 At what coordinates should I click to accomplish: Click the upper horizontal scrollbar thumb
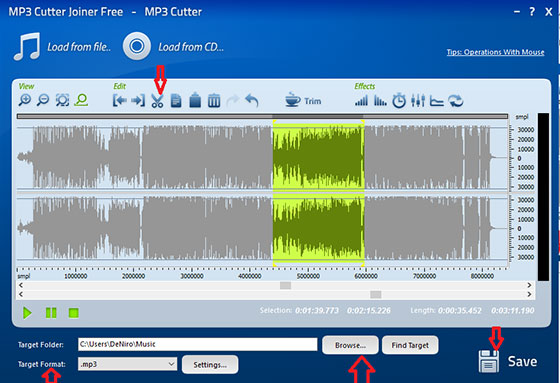pyautogui.click(x=285, y=285)
